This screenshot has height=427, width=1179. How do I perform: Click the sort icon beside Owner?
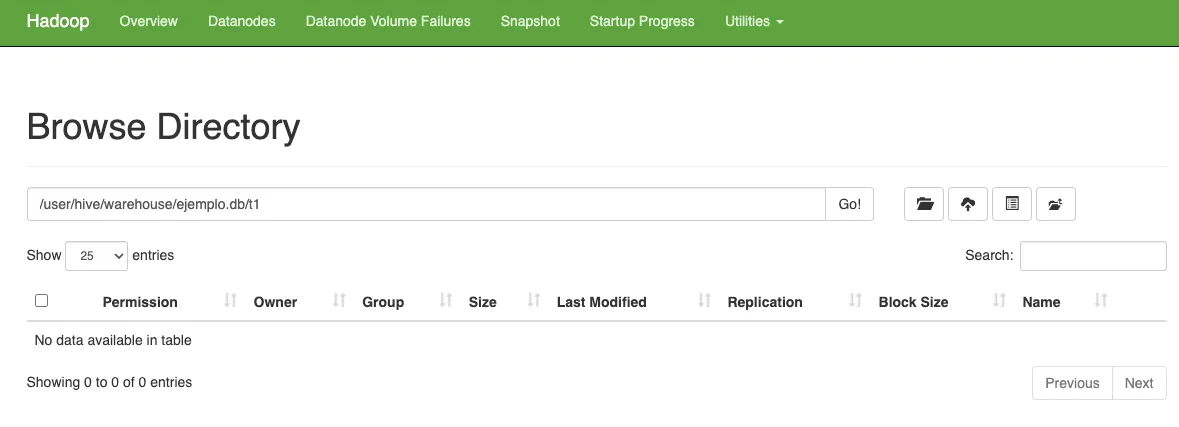pos(339,301)
